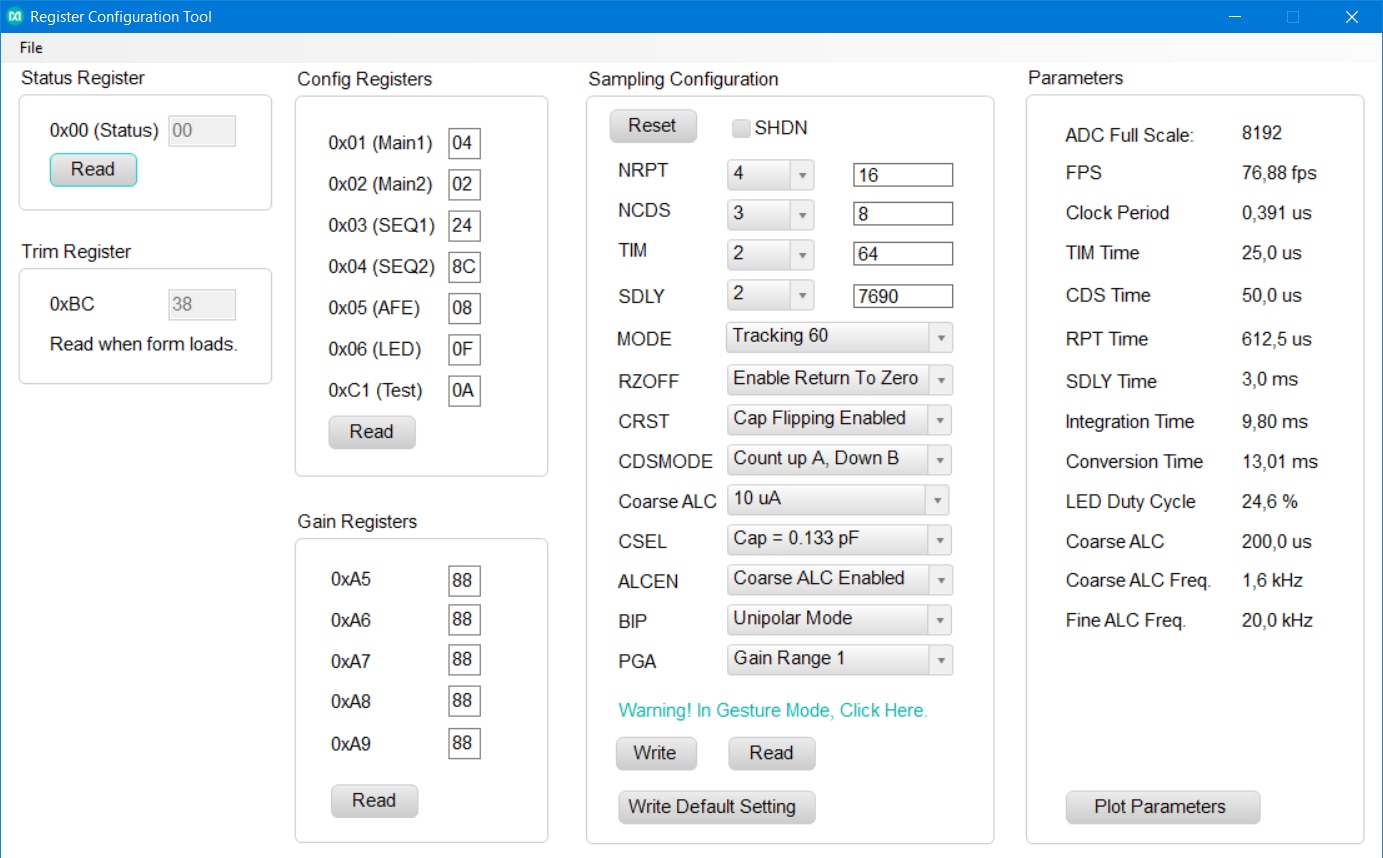Screen dimensions: 1383x858
Task: Click the 0xBC trim value field
Action: 202,305
